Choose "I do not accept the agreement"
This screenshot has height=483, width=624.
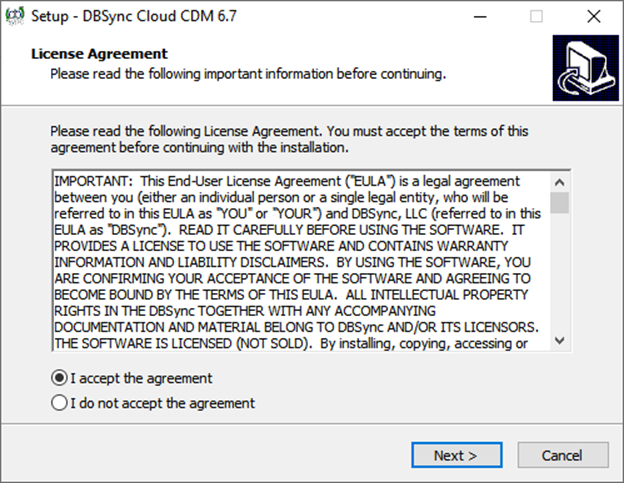(60, 403)
